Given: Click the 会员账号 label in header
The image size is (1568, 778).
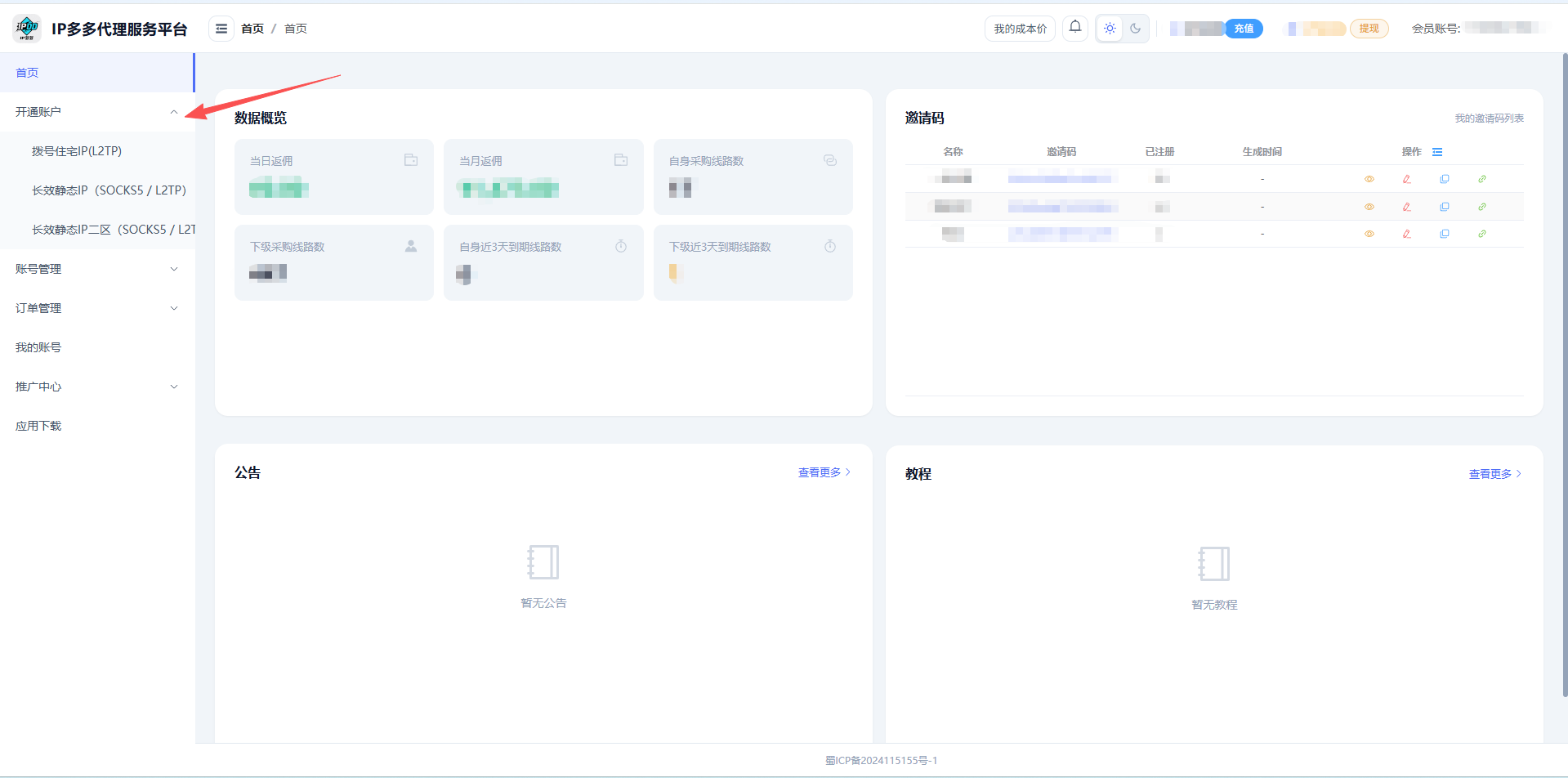Looking at the screenshot, I should tap(1436, 29).
